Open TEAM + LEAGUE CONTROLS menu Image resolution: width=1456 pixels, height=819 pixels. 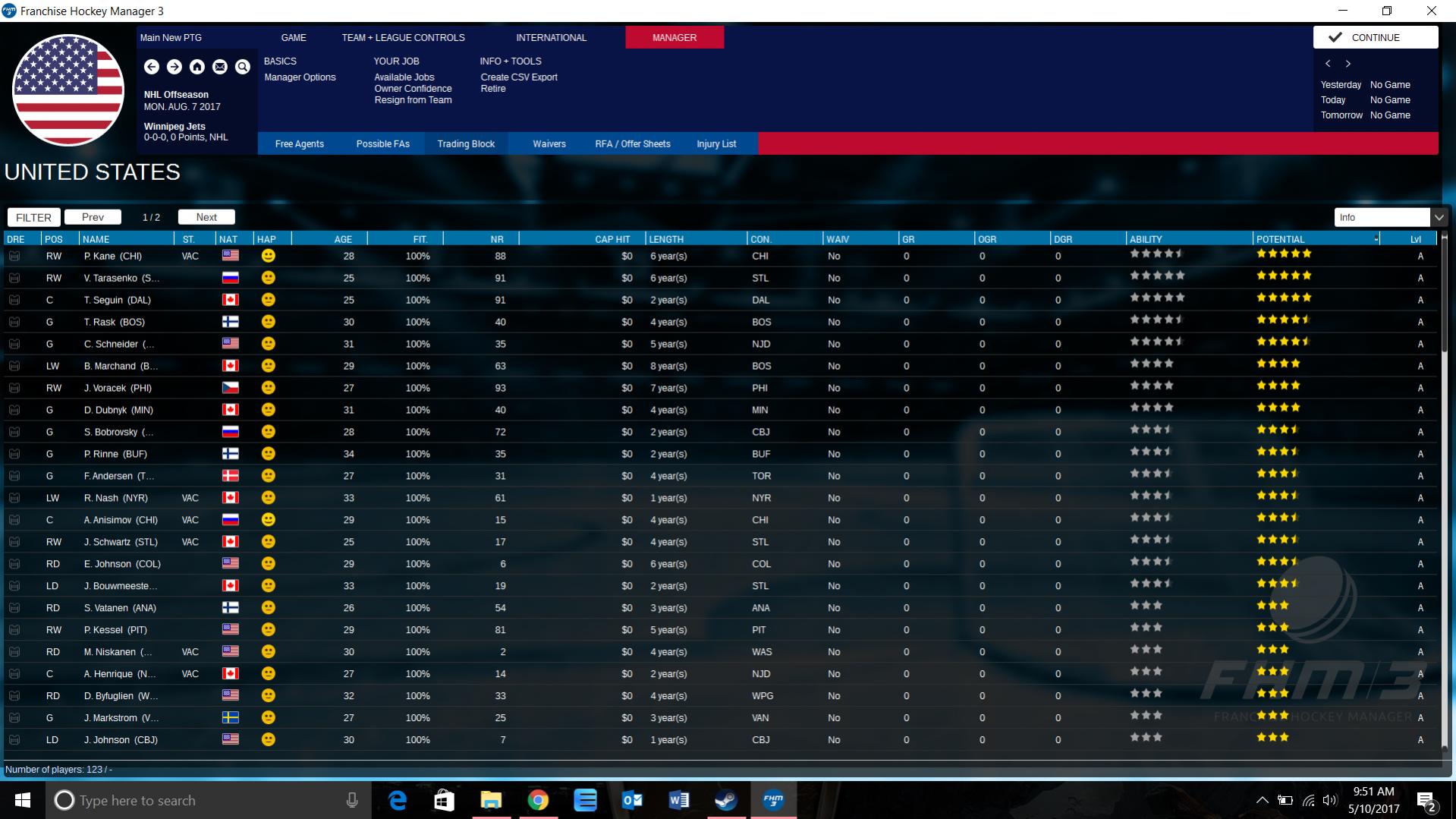click(403, 37)
